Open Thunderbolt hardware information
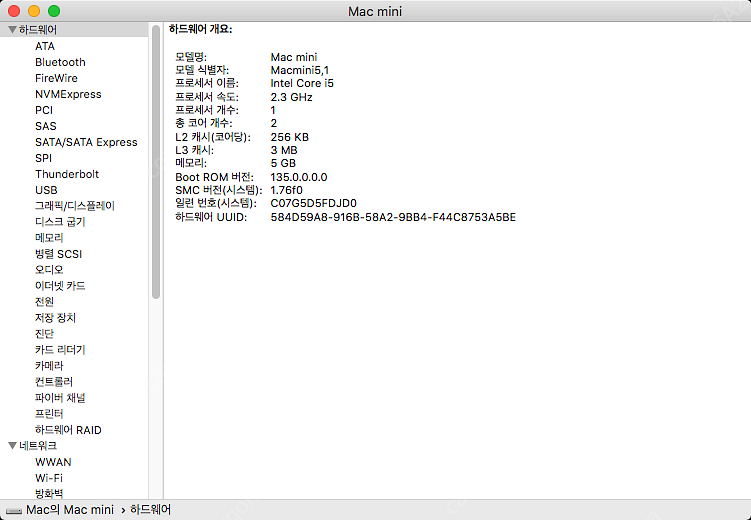The width and height of the screenshot is (751, 520). (67, 174)
